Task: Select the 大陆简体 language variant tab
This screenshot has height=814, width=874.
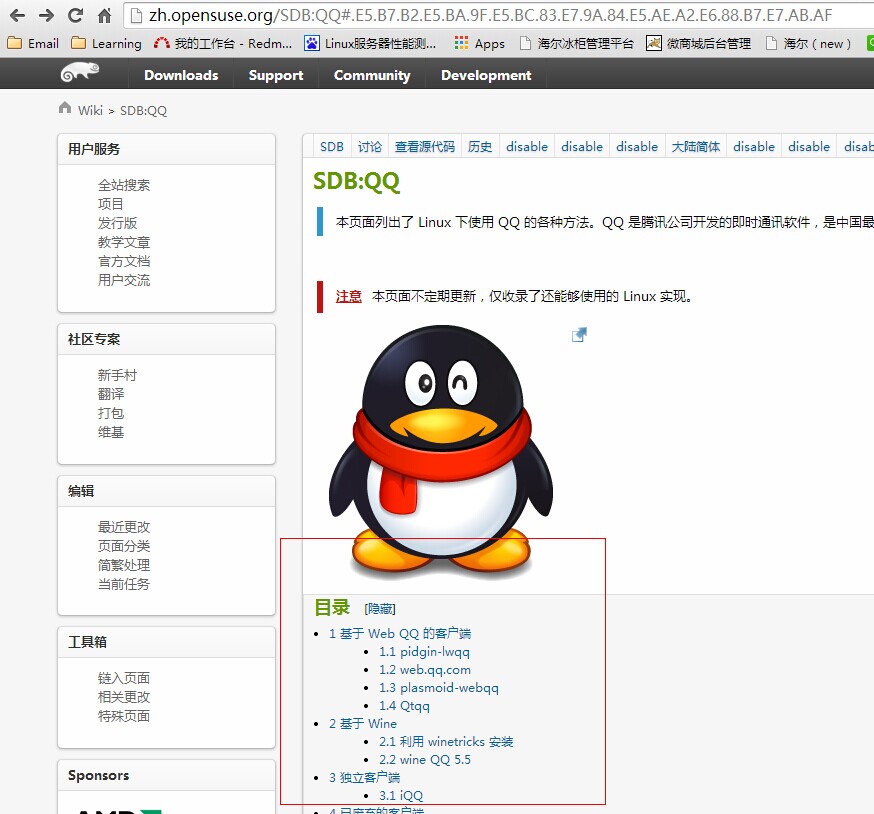Action: 696,147
